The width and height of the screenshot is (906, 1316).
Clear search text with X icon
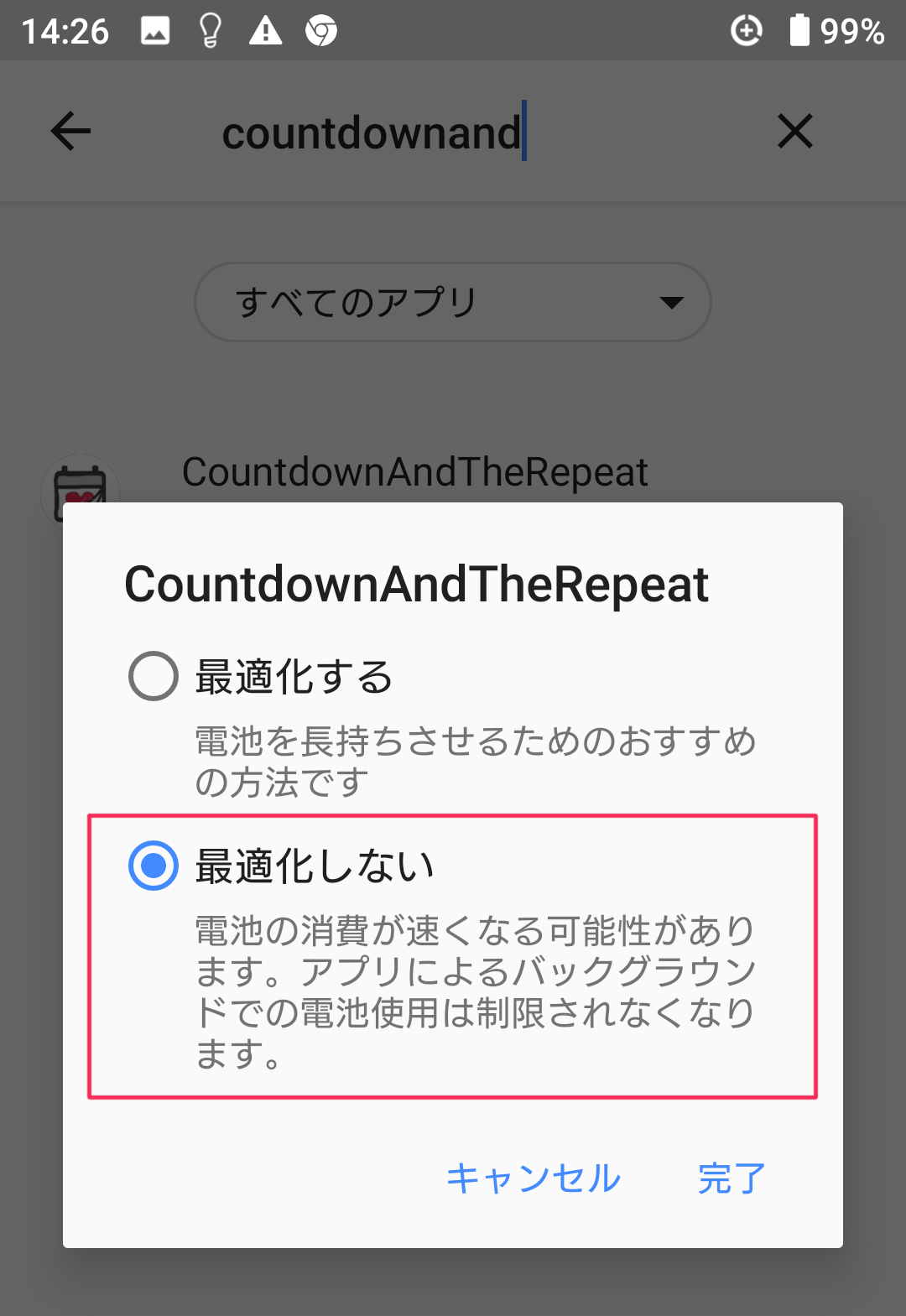point(794,132)
